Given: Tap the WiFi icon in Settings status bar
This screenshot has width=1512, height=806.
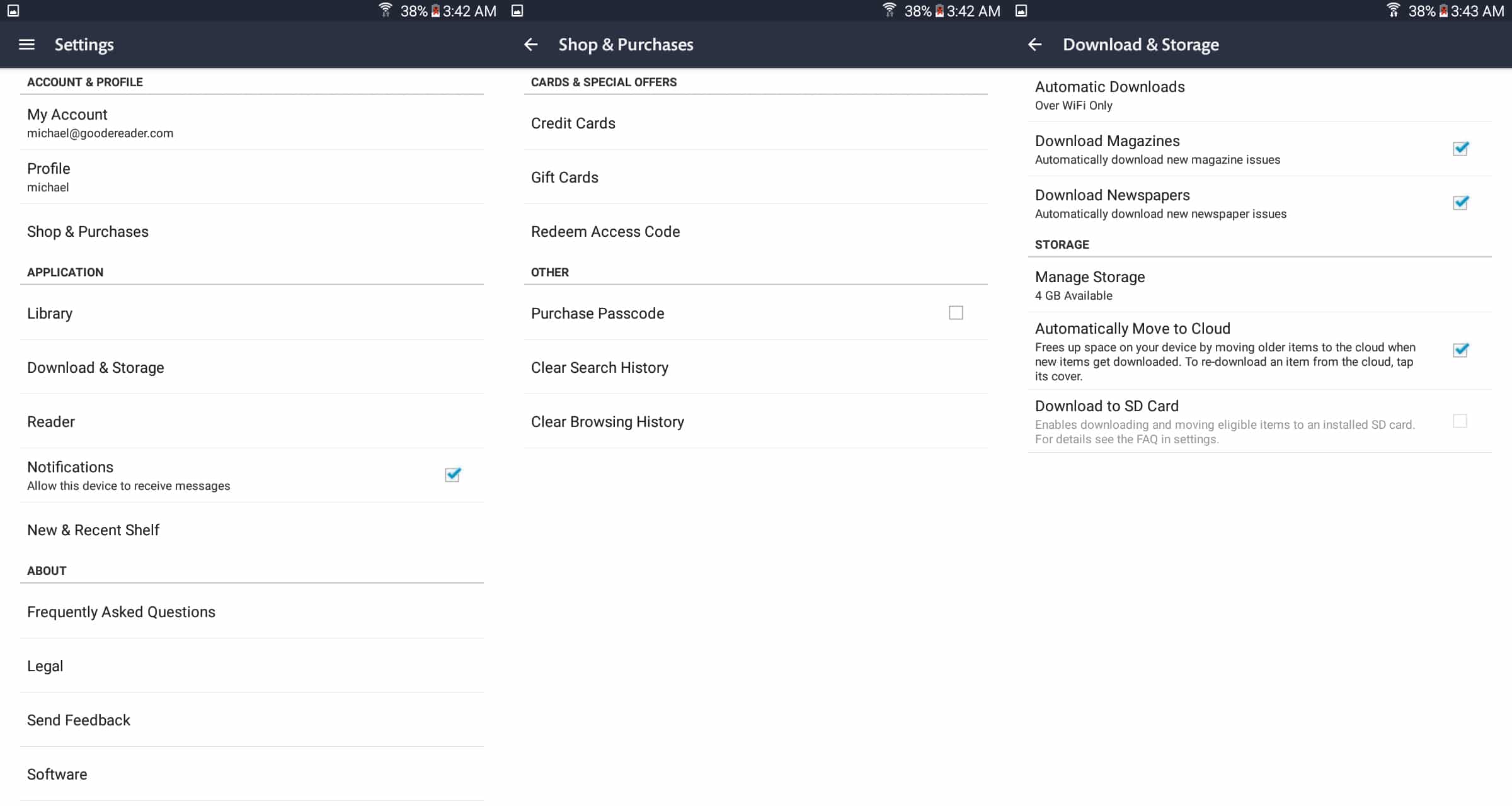Looking at the screenshot, I should click(385, 10).
